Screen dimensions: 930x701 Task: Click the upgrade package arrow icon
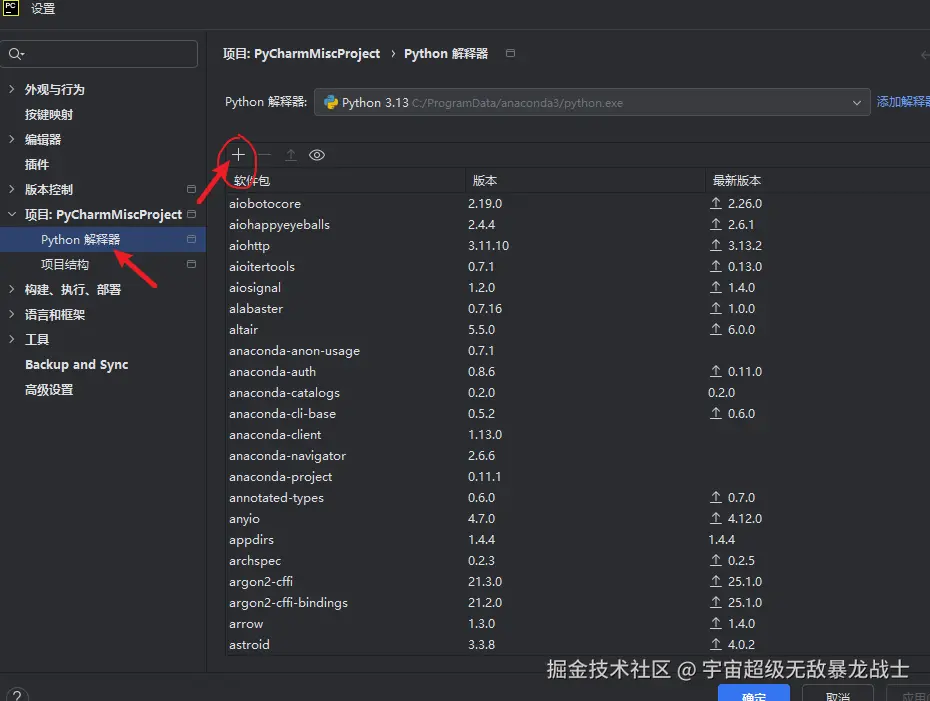point(291,155)
